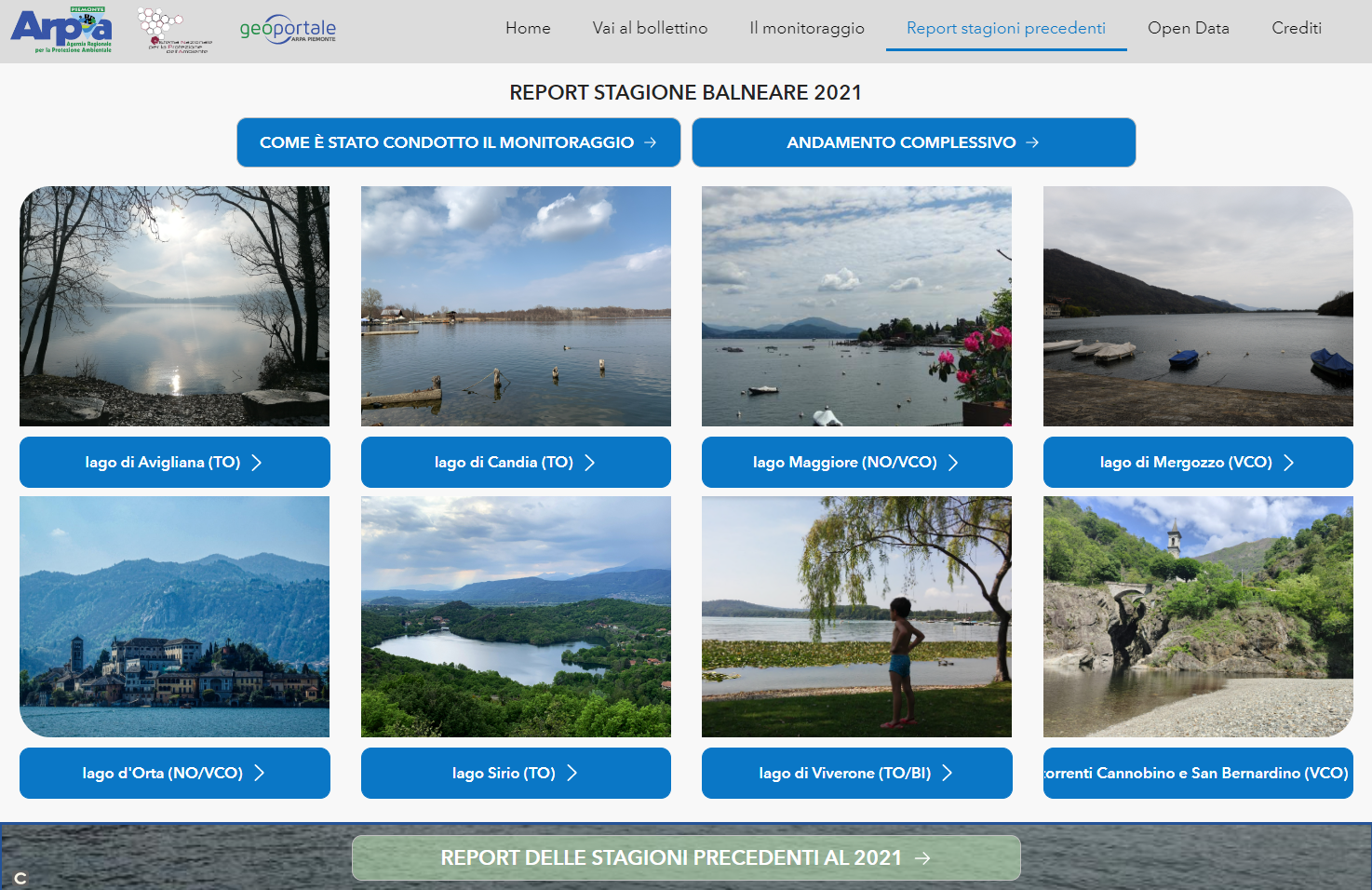Click Come è stato condotto il monitoraggio button

tap(458, 142)
